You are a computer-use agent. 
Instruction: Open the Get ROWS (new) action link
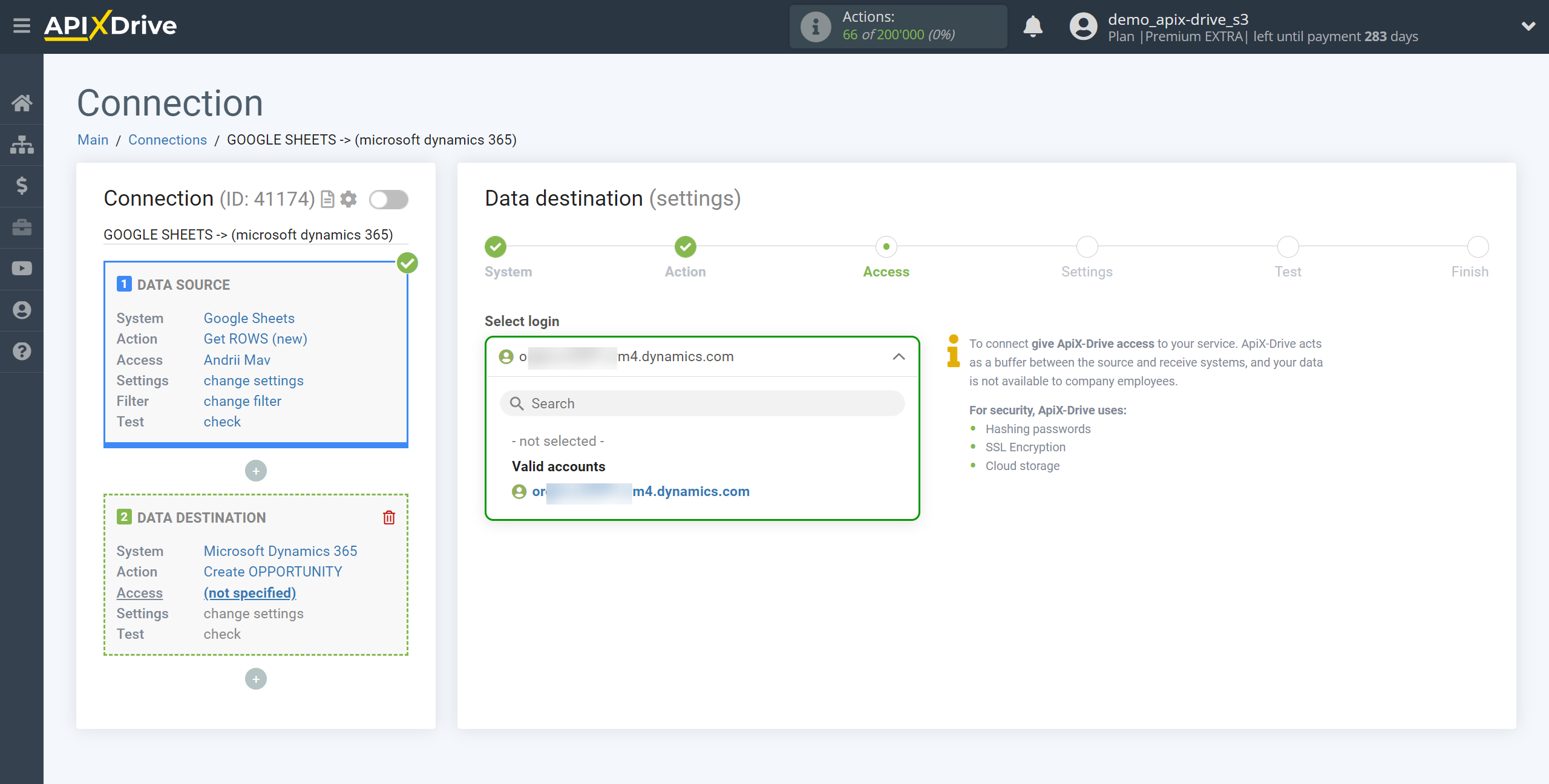tap(255, 339)
